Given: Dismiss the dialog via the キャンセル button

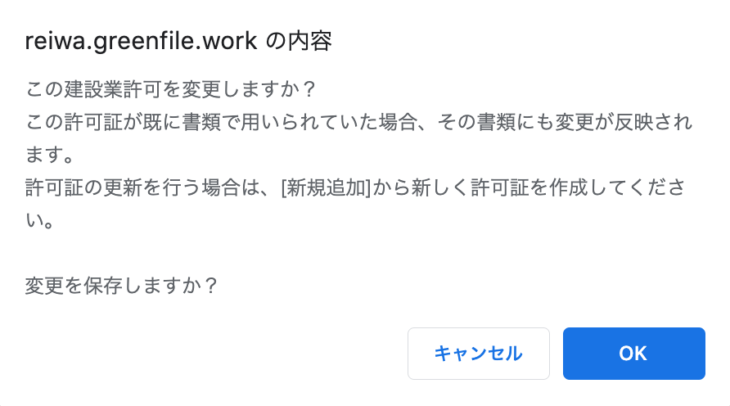Looking at the screenshot, I should click(479, 353).
